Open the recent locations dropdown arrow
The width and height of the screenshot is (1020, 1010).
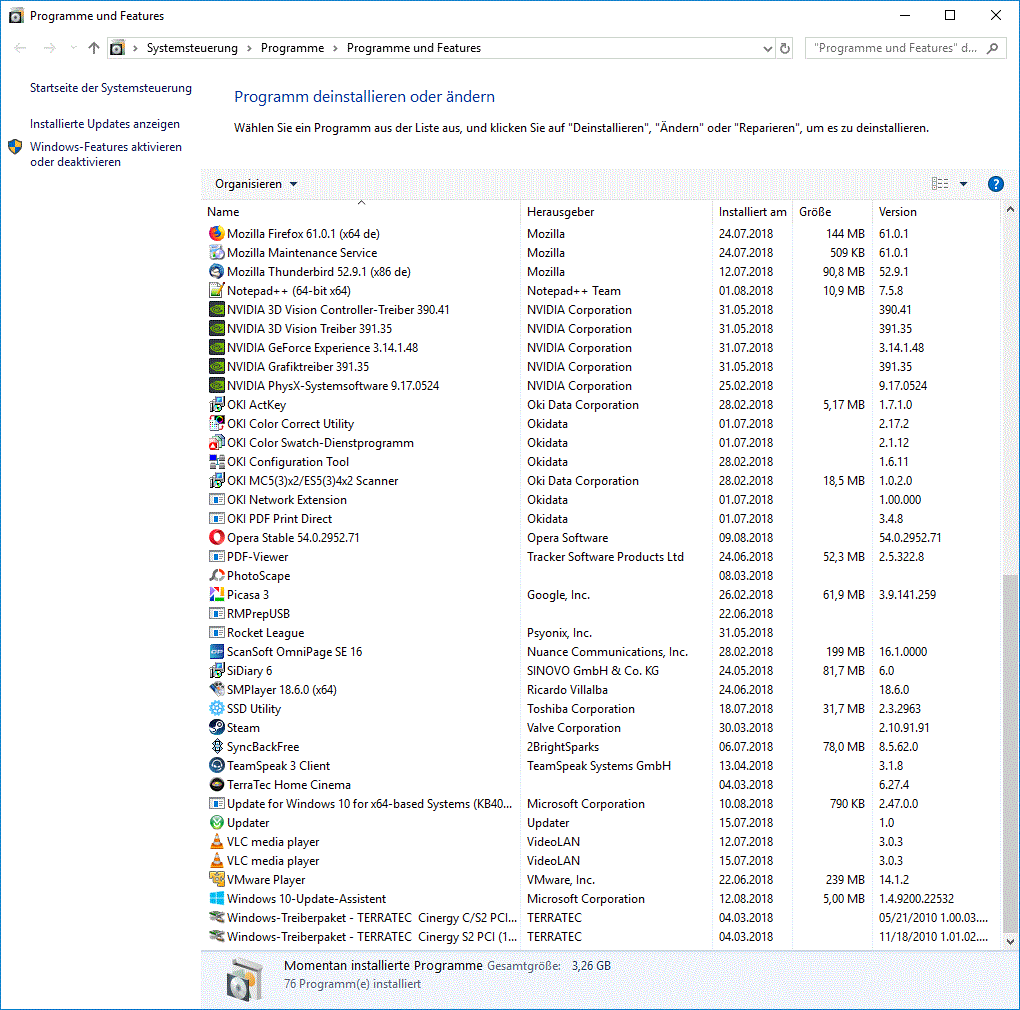73,48
